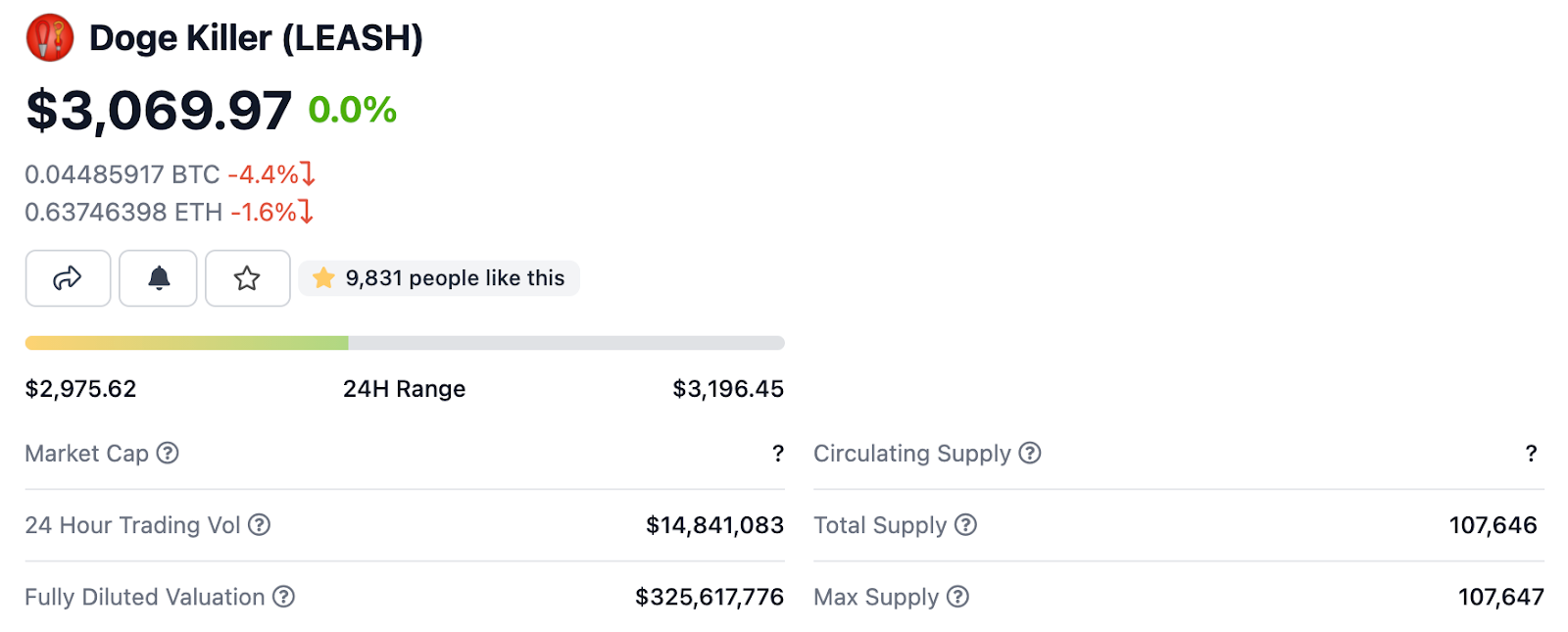
Task: Click the share arrow button
Action: click(68, 278)
